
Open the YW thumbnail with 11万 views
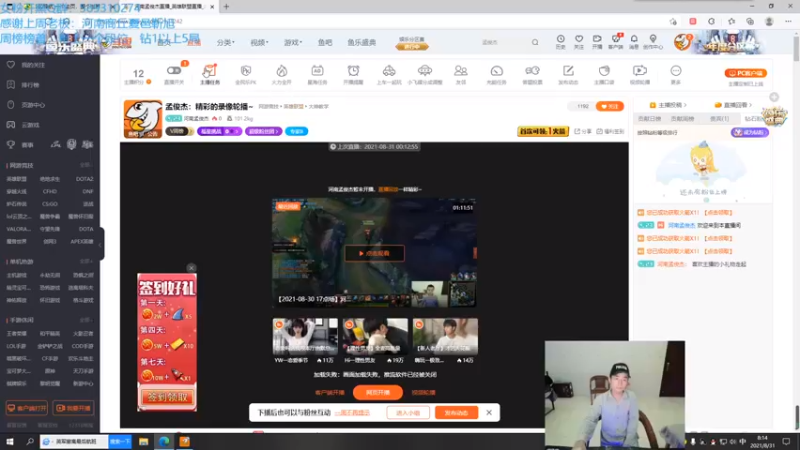pos(305,336)
